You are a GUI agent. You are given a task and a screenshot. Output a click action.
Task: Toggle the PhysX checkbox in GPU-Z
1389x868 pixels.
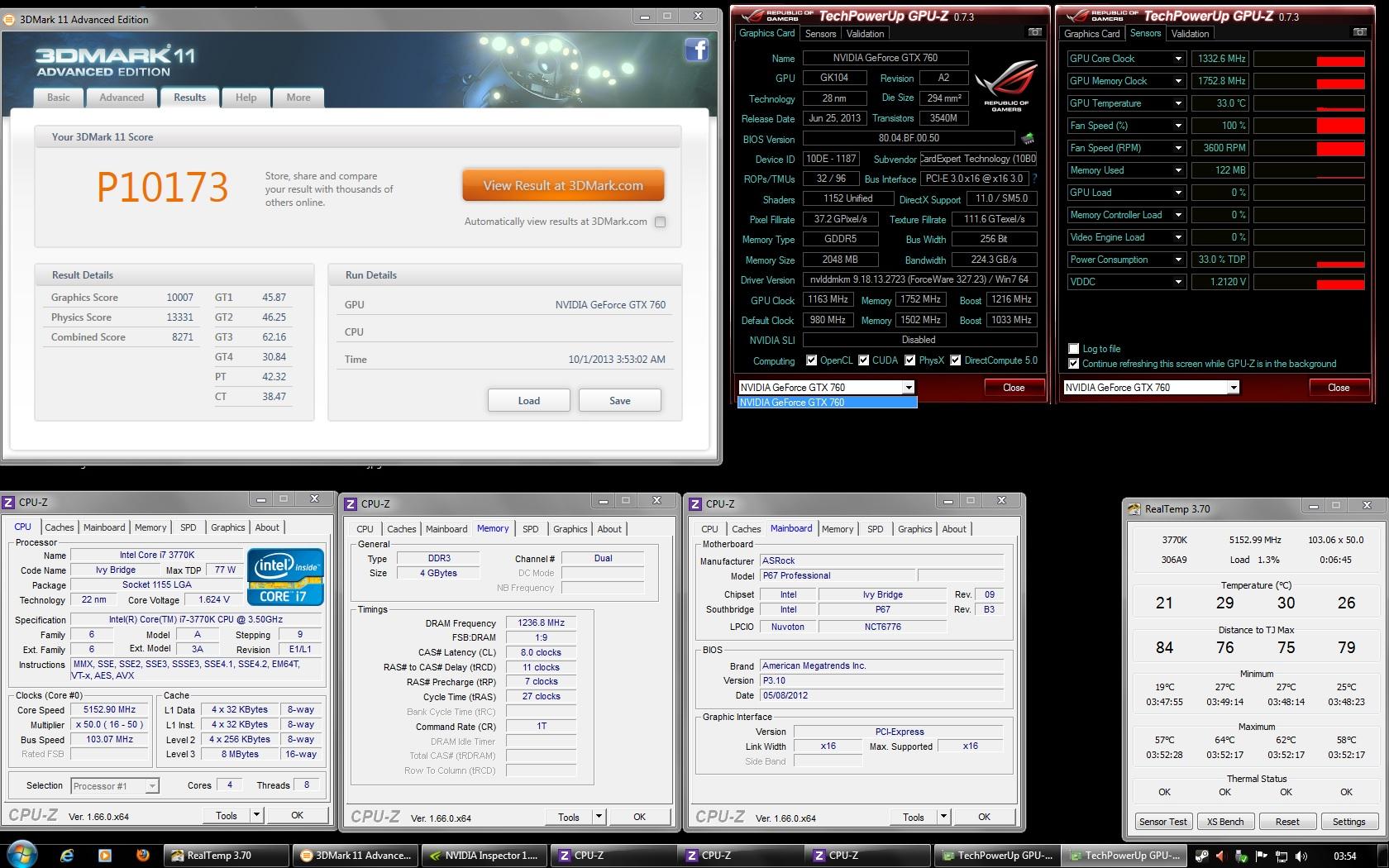coord(910,360)
